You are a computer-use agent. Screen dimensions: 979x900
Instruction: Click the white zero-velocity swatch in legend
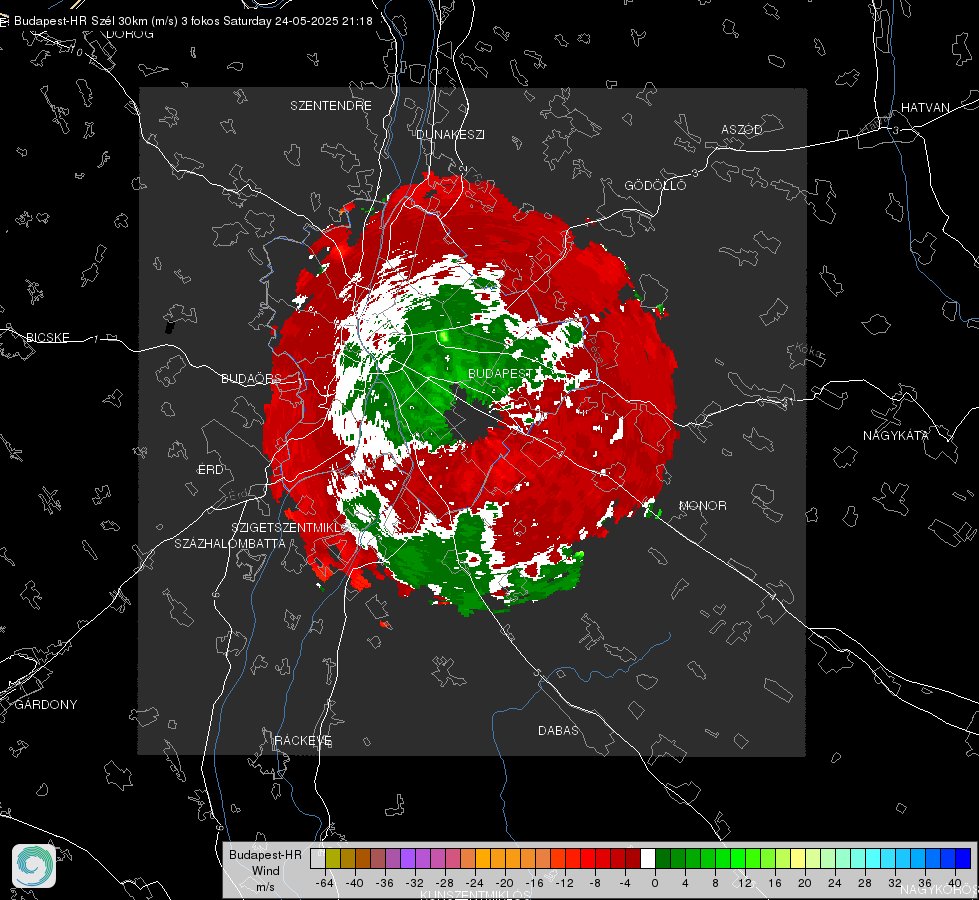point(648,859)
